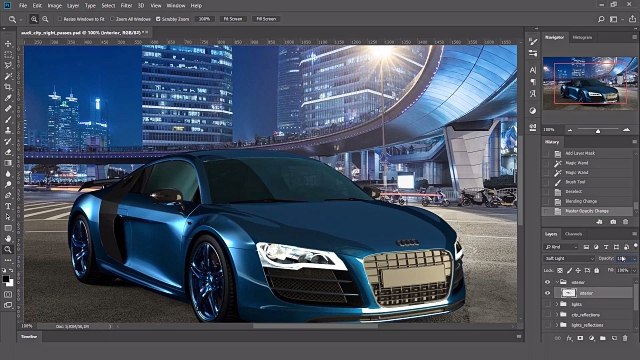Open the Window menu
The height and width of the screenshot is (360, 640).
176,6
